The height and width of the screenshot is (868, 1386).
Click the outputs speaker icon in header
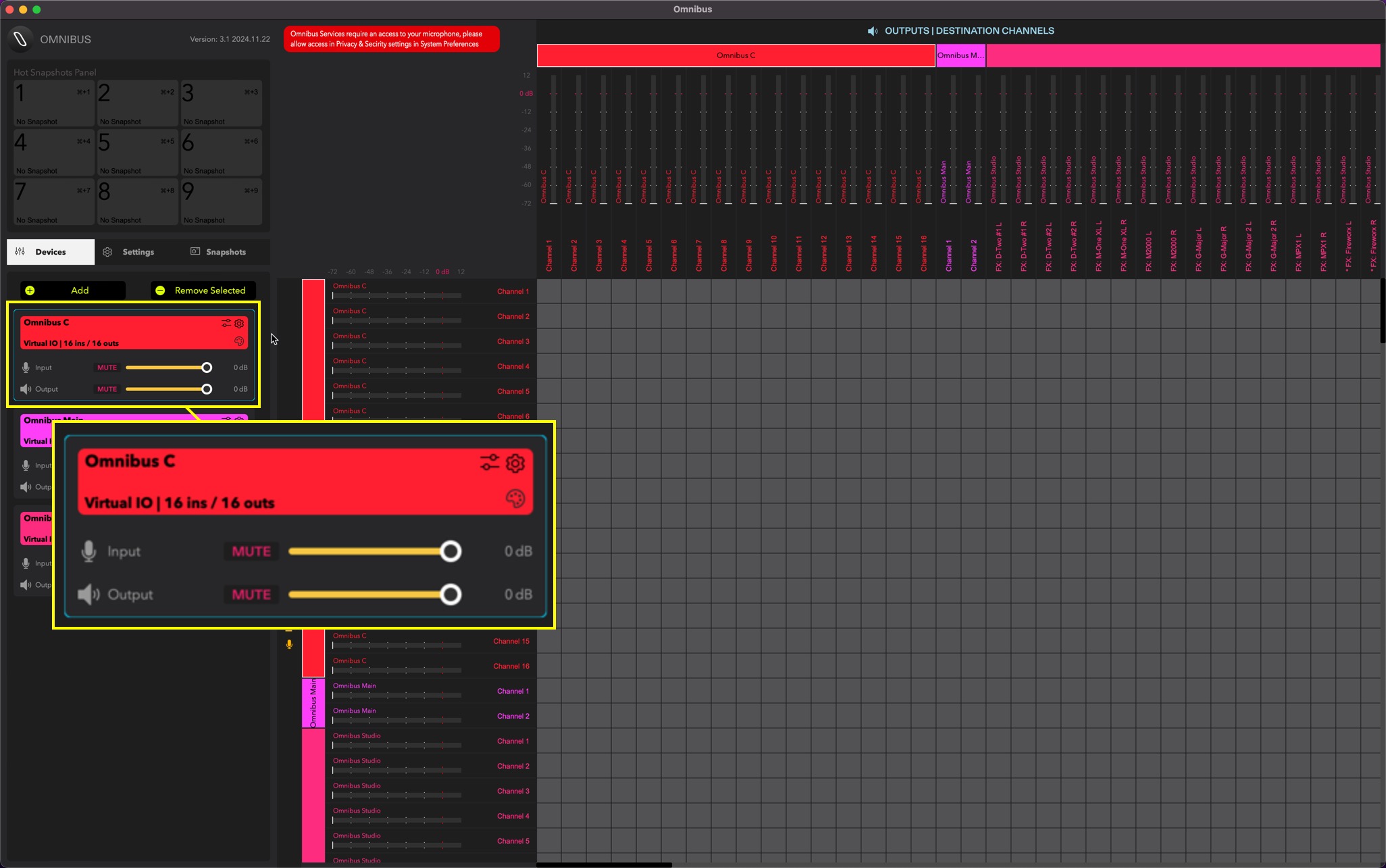873,31
